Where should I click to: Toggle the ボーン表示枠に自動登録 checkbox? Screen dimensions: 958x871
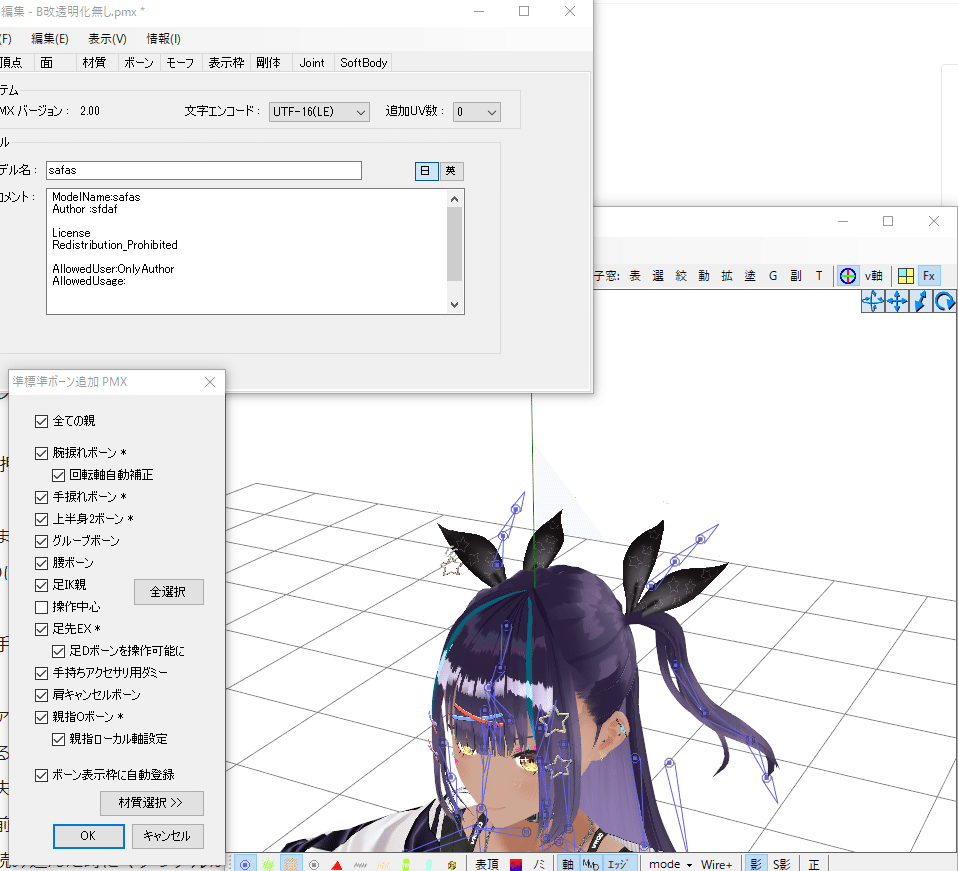coord(42,773)
